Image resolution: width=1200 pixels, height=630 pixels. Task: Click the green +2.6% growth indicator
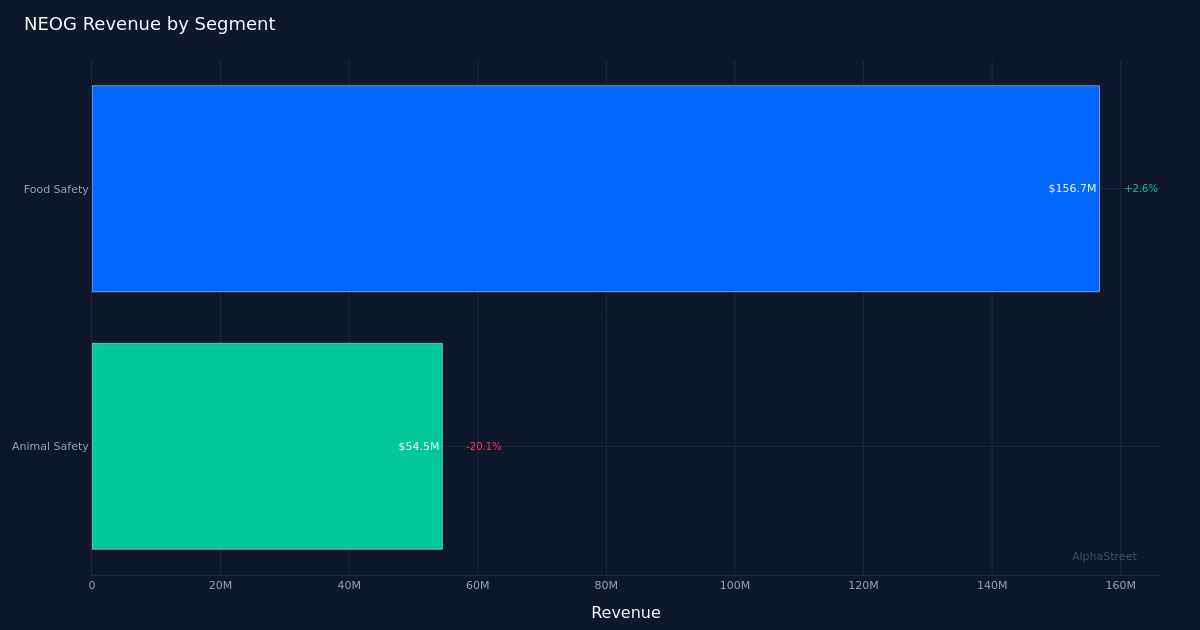pyautogui.click(x=1139, y=188)
